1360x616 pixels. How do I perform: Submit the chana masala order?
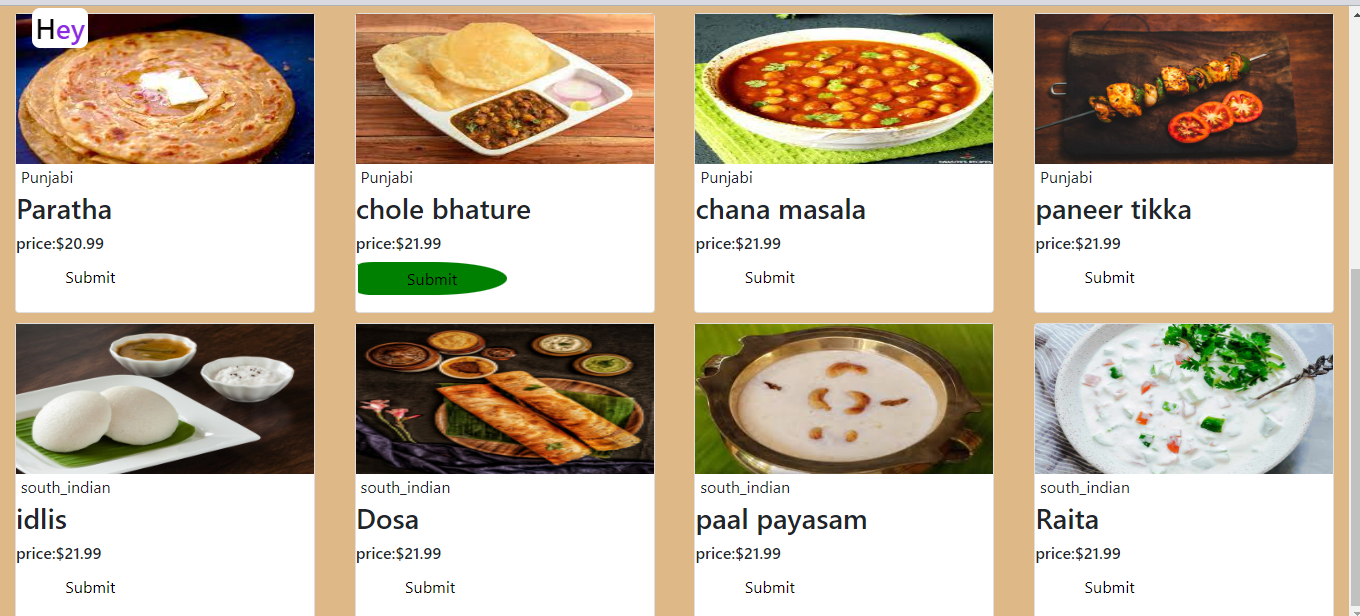click(769, 278)
